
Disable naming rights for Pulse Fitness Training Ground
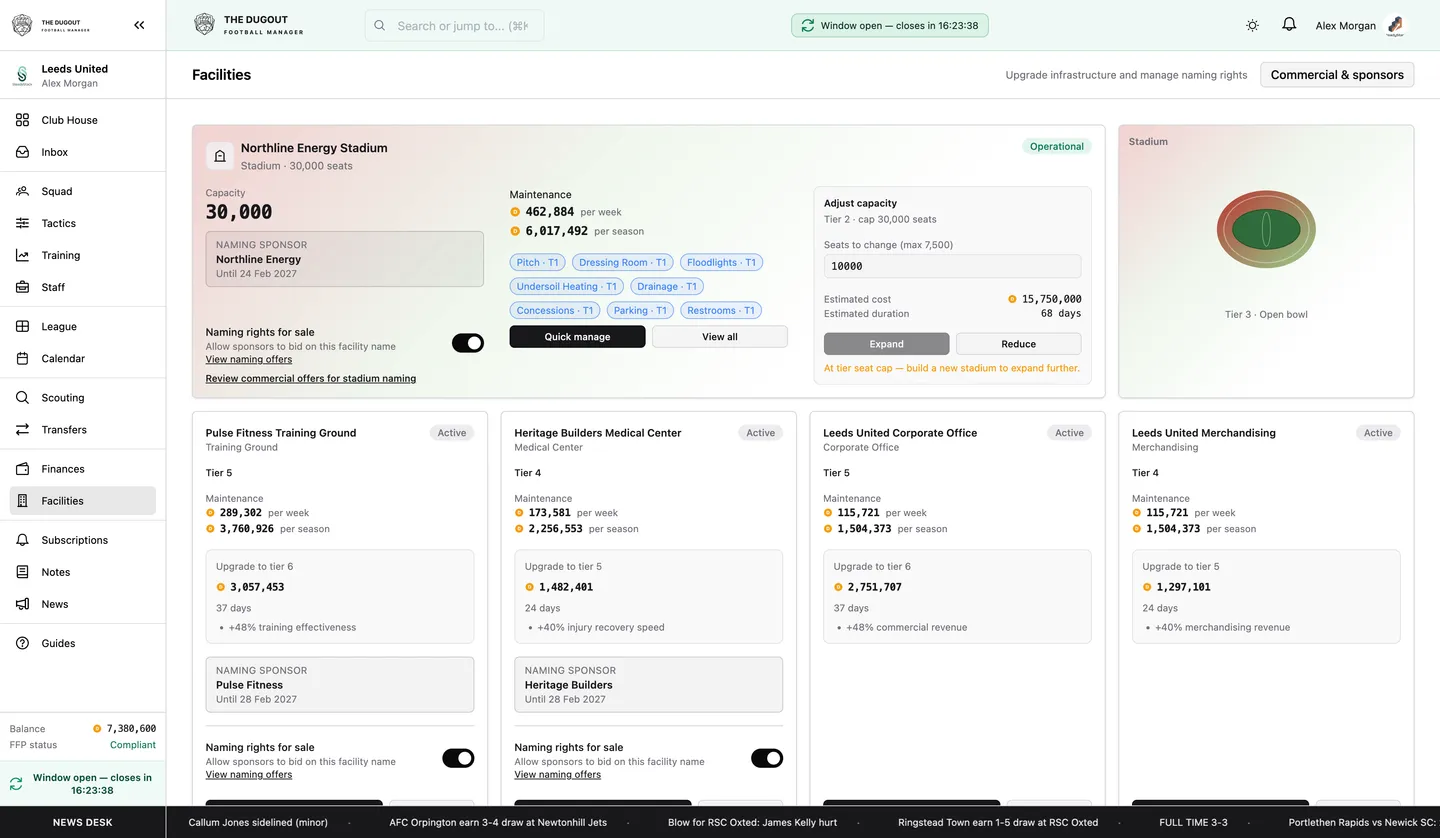click(x=458, y=758)
